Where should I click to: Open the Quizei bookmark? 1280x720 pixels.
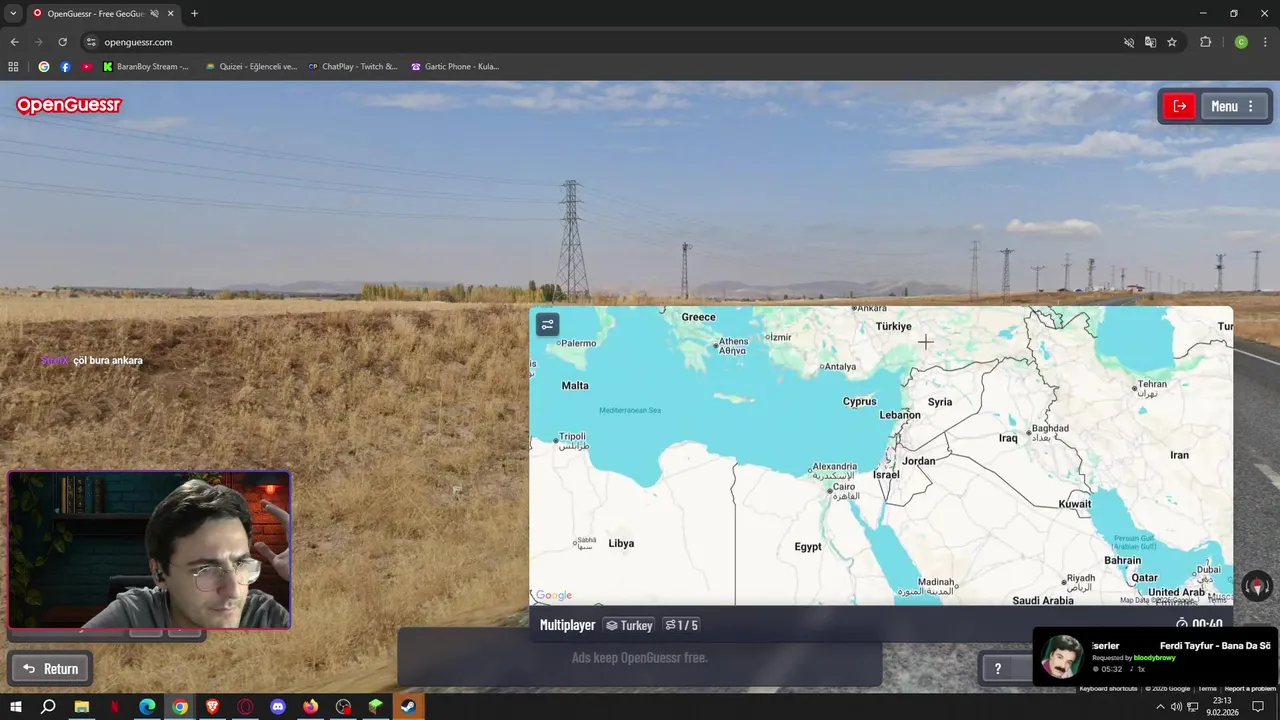[x=251, y=67]
